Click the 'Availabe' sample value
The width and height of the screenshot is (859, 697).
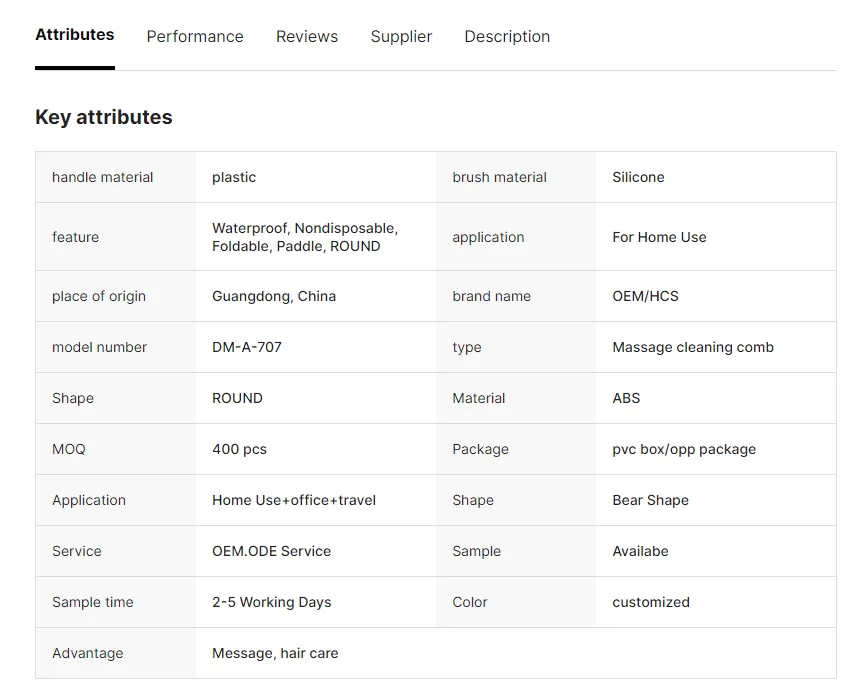tap(640, 551)
